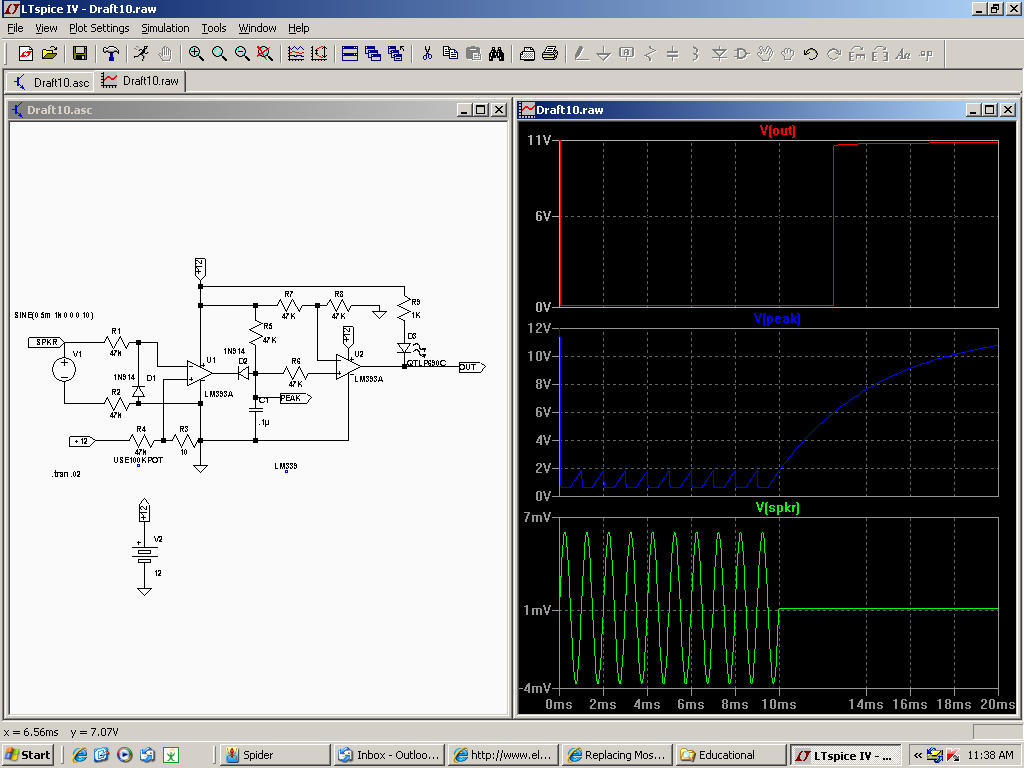This screenshot has height=768, width=1024.
Task: Switch to the Draft10.asc tab
Action: pos(51,82)
